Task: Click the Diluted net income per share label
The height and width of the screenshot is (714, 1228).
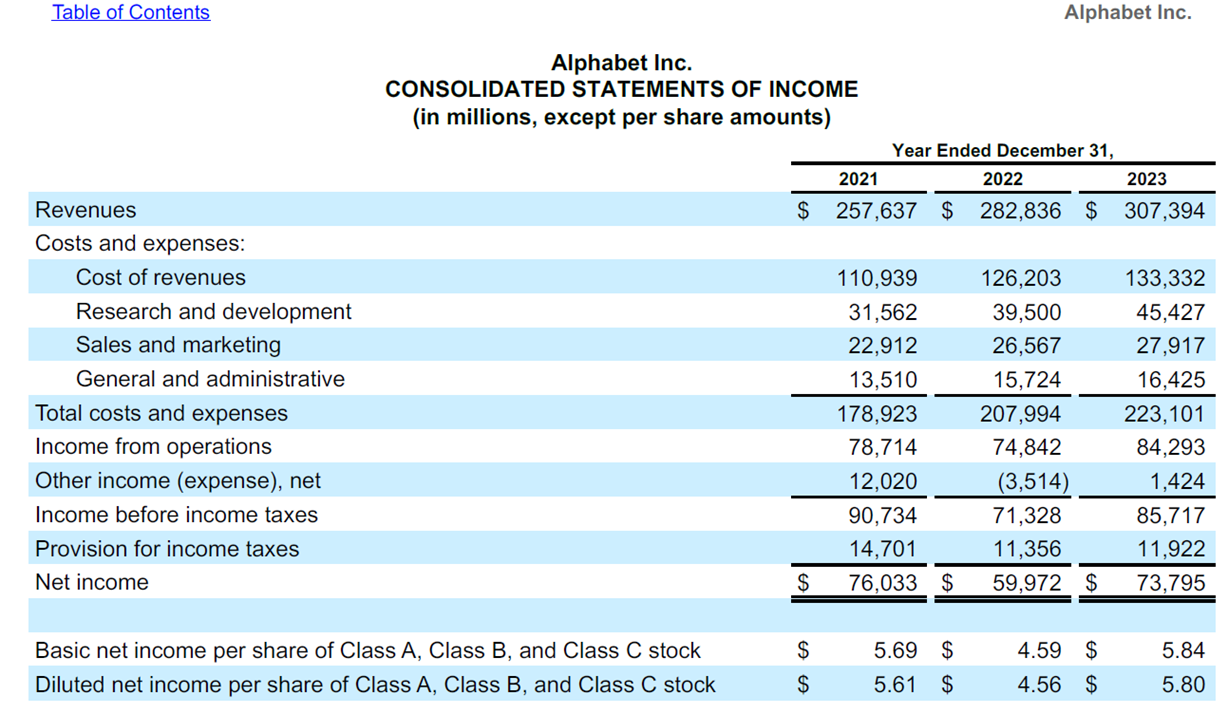Action: tap(375, 685)
